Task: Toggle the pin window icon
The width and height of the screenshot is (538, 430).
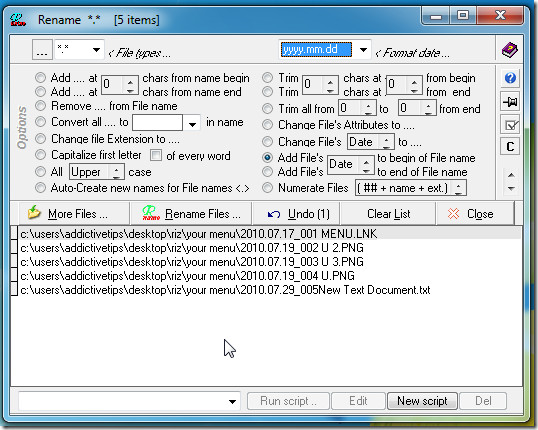Action: 510,102
